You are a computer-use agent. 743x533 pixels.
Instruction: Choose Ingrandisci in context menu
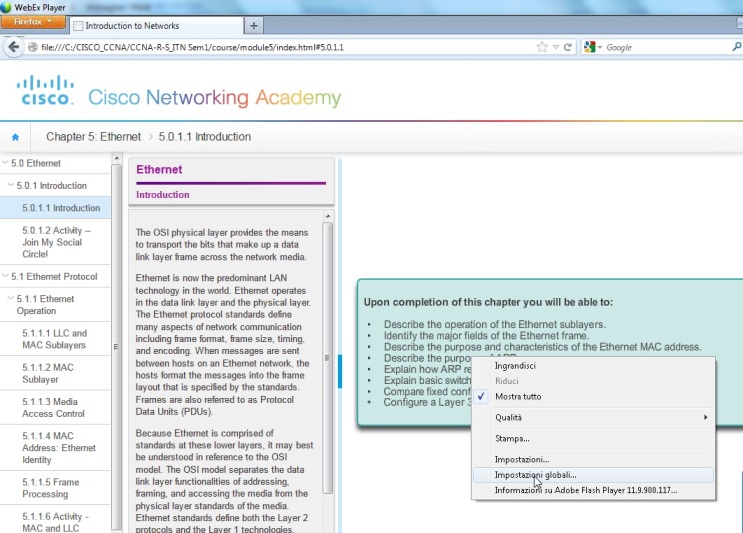coord(593,366)
